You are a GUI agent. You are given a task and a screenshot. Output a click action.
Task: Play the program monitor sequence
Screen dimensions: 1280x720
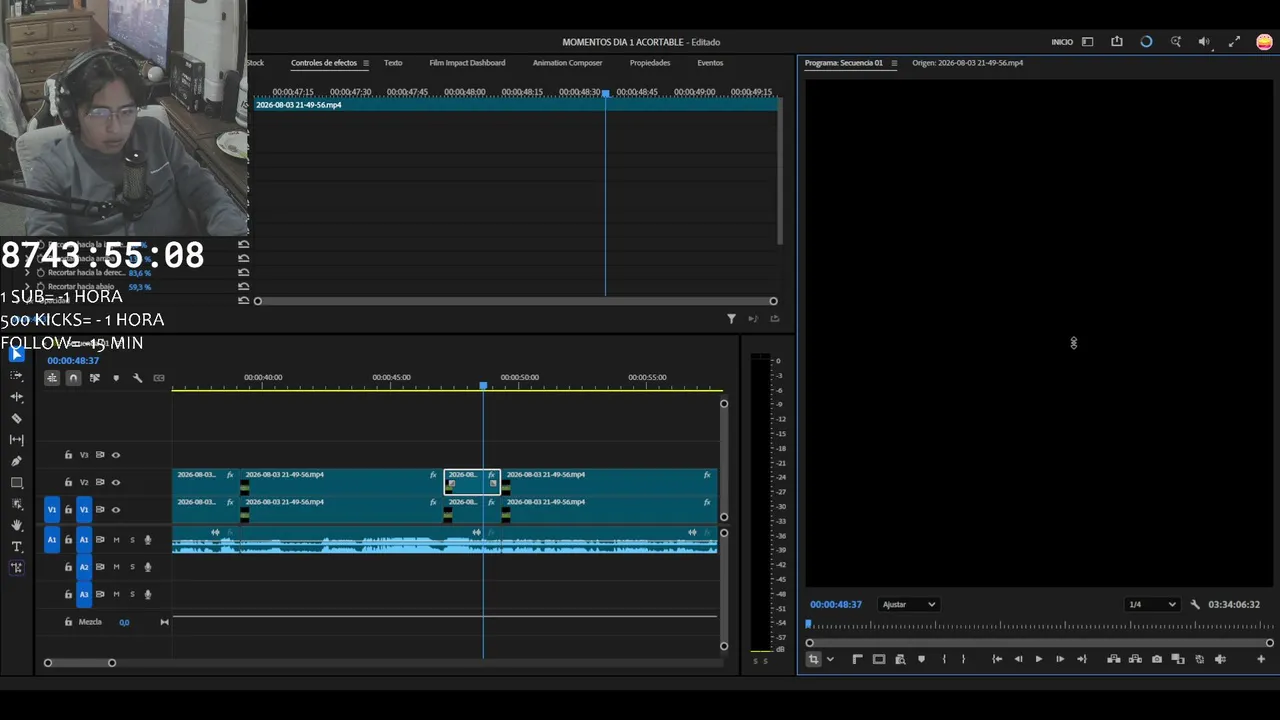[x=1038, y=659]
